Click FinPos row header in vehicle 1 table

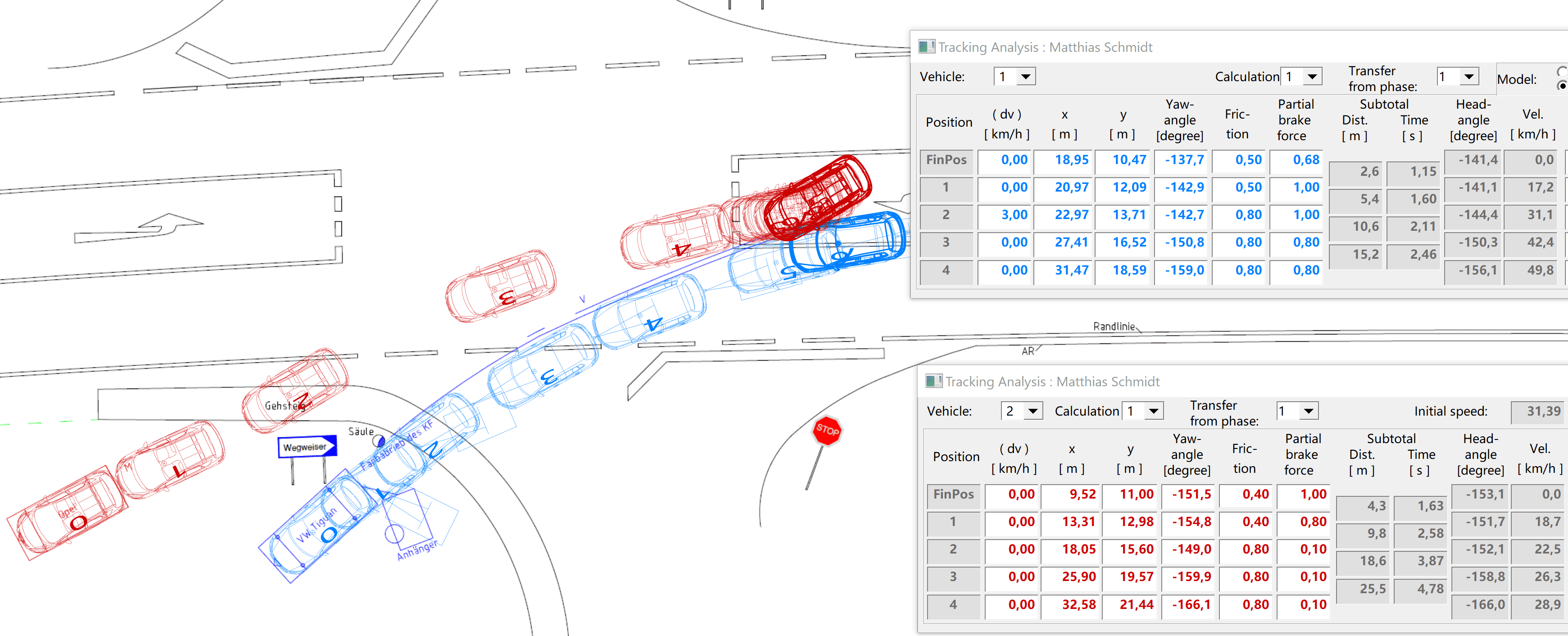[x=946, y=160]
